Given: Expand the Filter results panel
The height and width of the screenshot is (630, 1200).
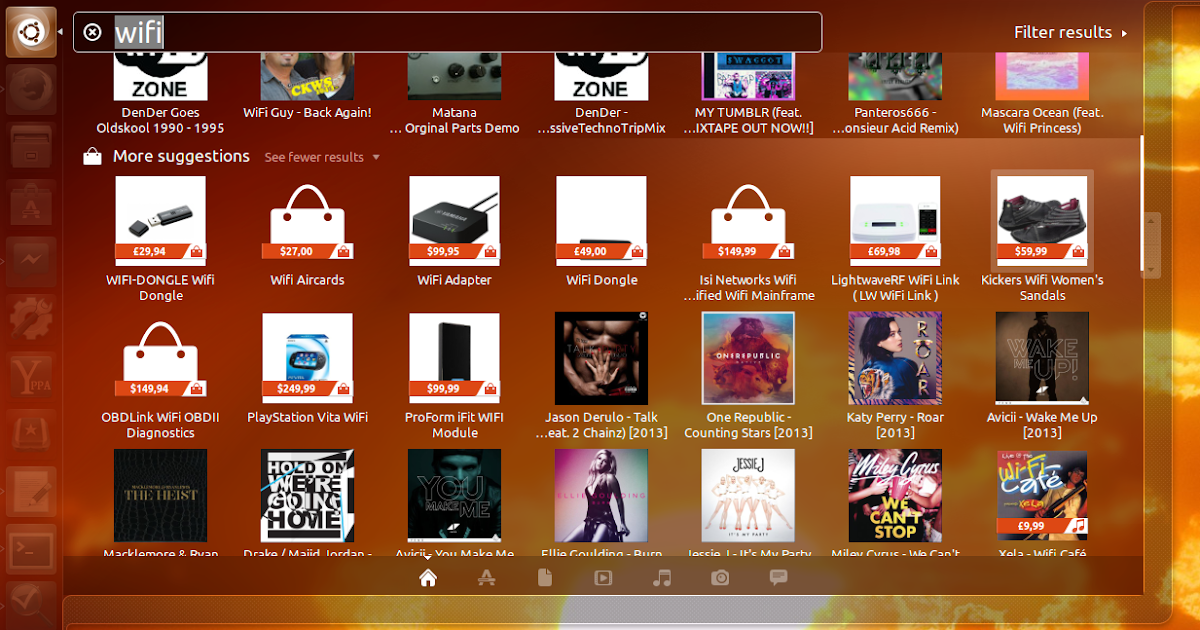Looking at the screenshot, I should [x=1070, y=32].
